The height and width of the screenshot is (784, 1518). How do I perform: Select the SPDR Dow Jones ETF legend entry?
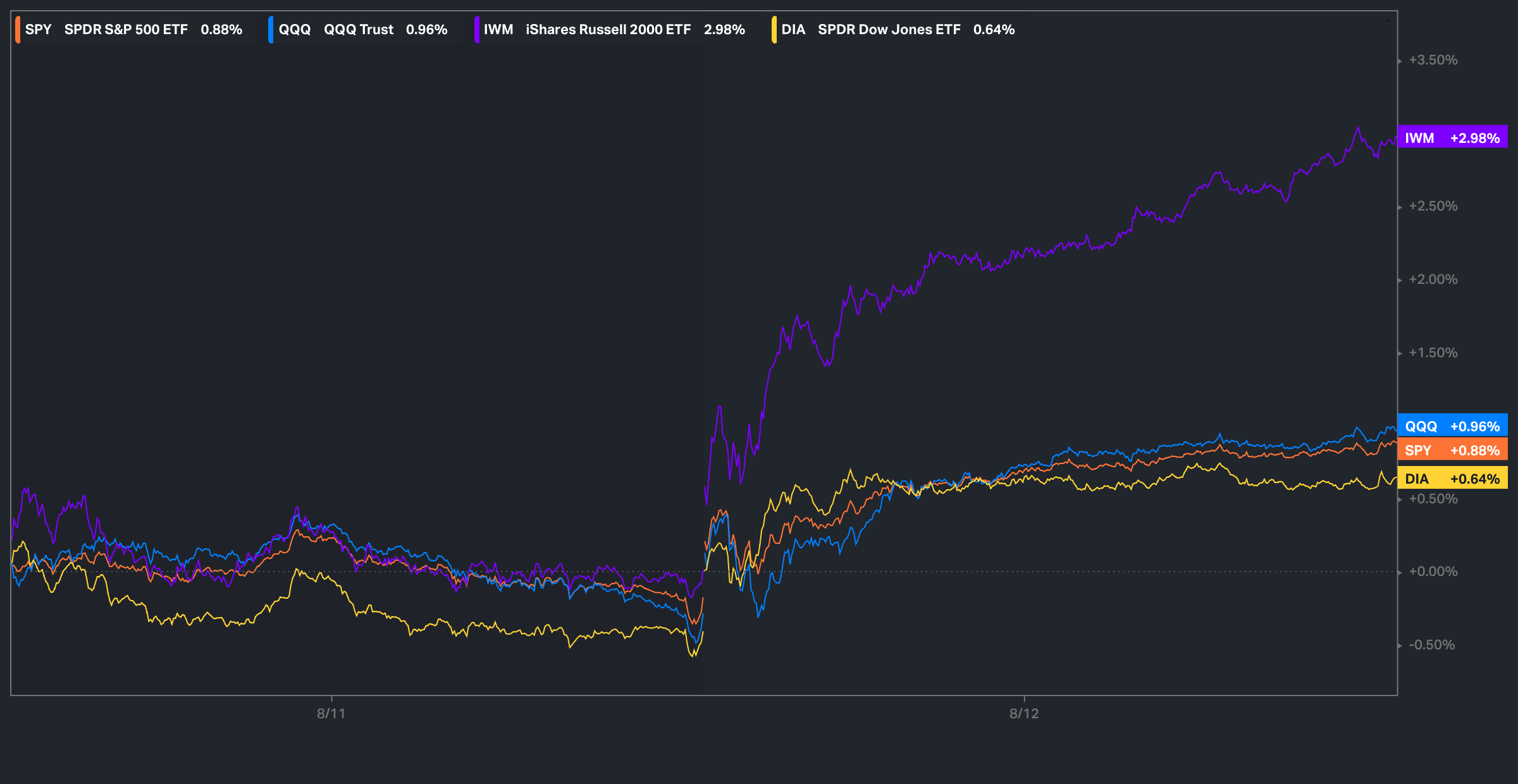point(889,30)
